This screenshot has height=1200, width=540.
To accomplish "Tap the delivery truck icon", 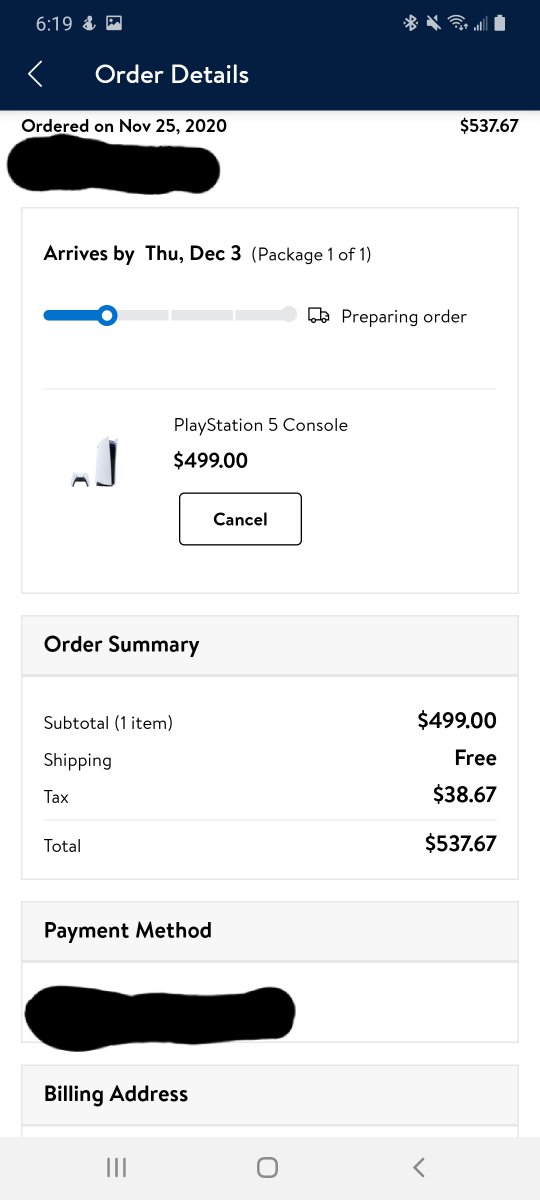I will [x=319, y=316].
